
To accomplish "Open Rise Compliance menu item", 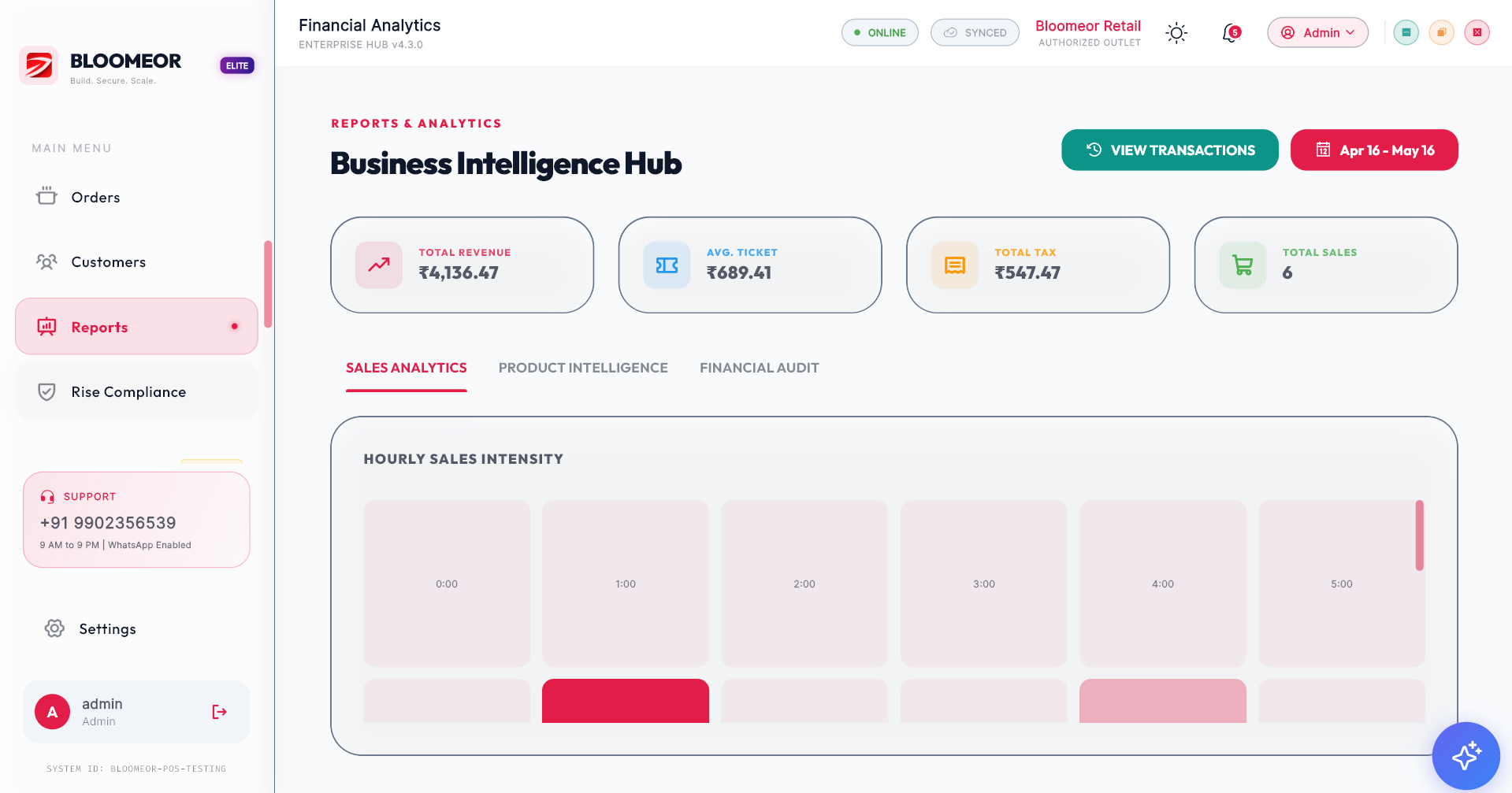I will tap(136, 391).
